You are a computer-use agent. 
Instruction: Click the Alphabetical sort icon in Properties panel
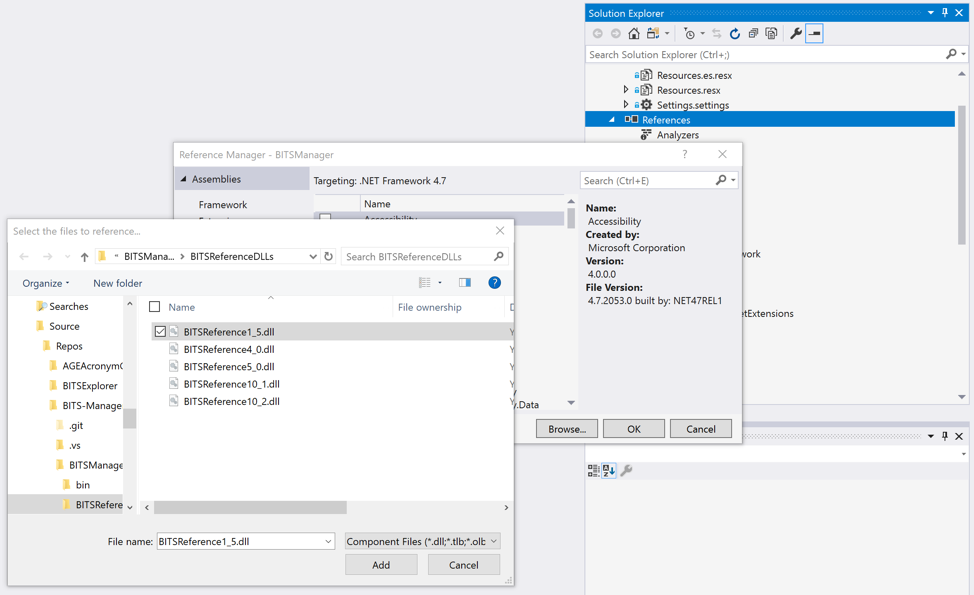tap(609, 470)
